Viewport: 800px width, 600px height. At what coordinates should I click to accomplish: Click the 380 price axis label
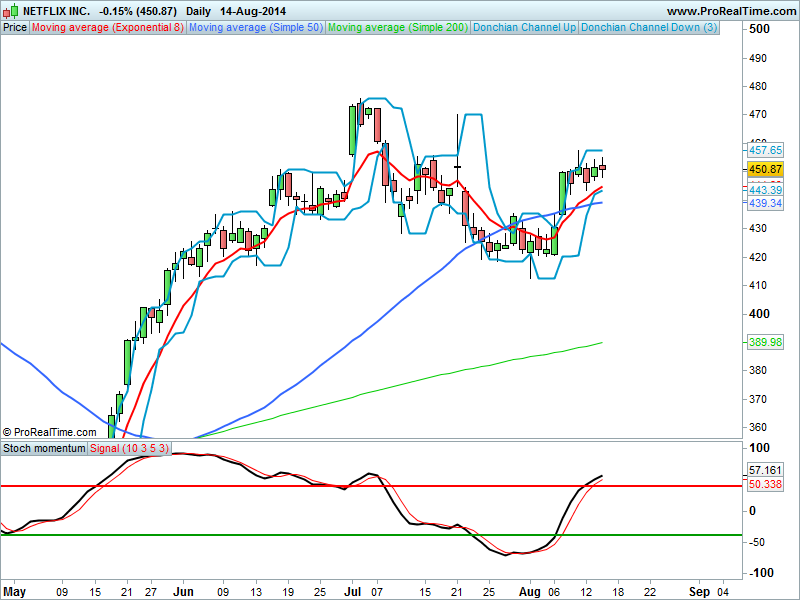[x=758, y=370]
